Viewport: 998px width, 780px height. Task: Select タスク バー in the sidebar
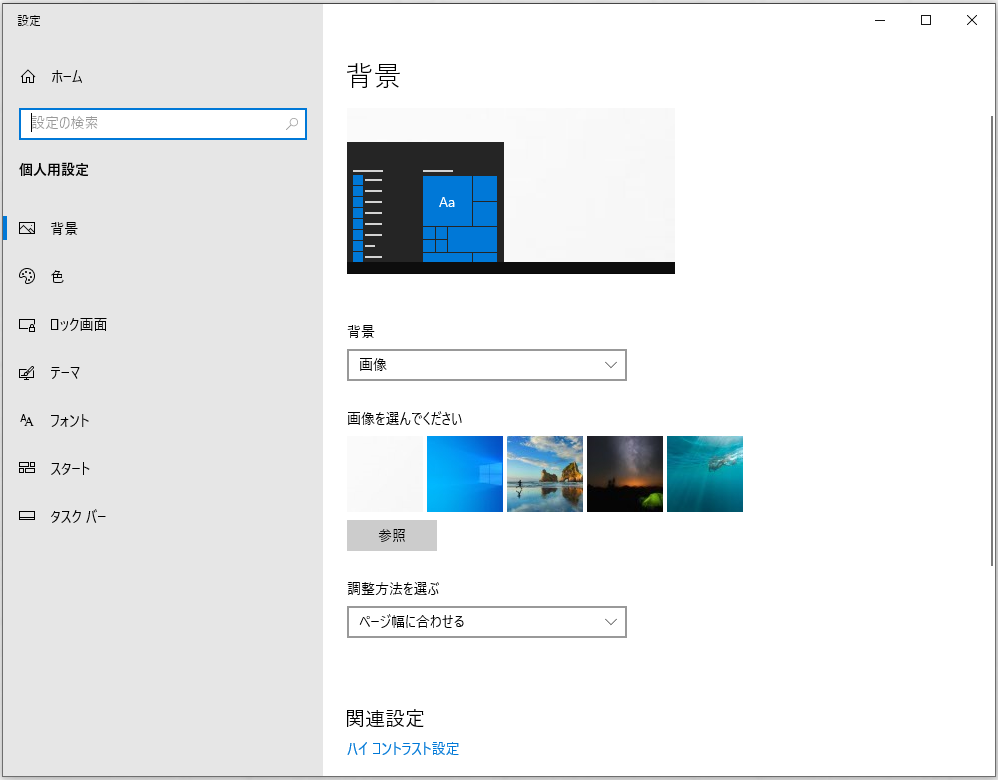click(162, 516)
